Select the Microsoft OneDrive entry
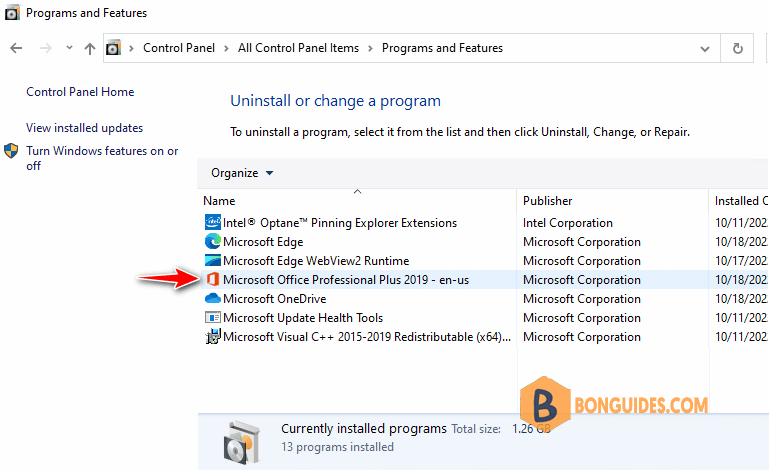Viewport: 769px width, 470px height. point(274,299)
